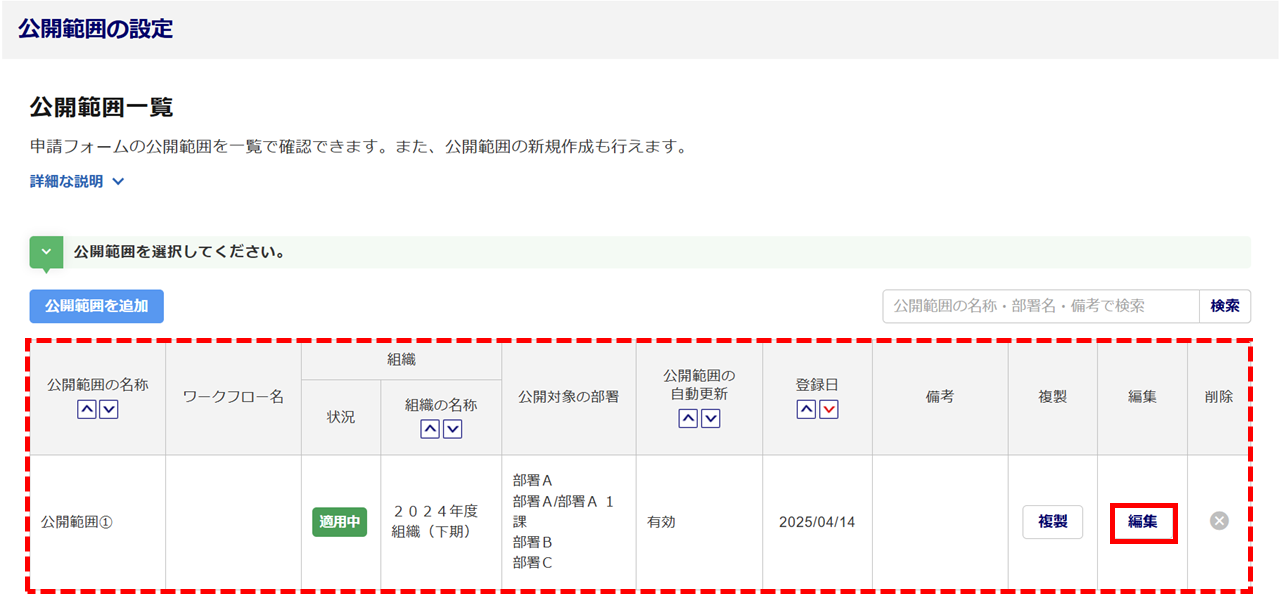Click 公開範囲を追加 button
The image size is (1280, 598).
pyautogui.click(x=97, y=306)
